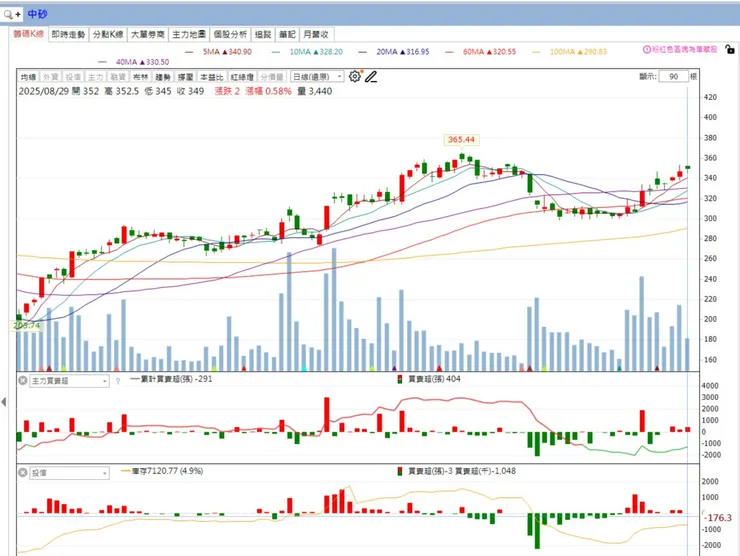
Task: Toggle the 投信 overlay button in chart toolbar
Action: (73, 77)
